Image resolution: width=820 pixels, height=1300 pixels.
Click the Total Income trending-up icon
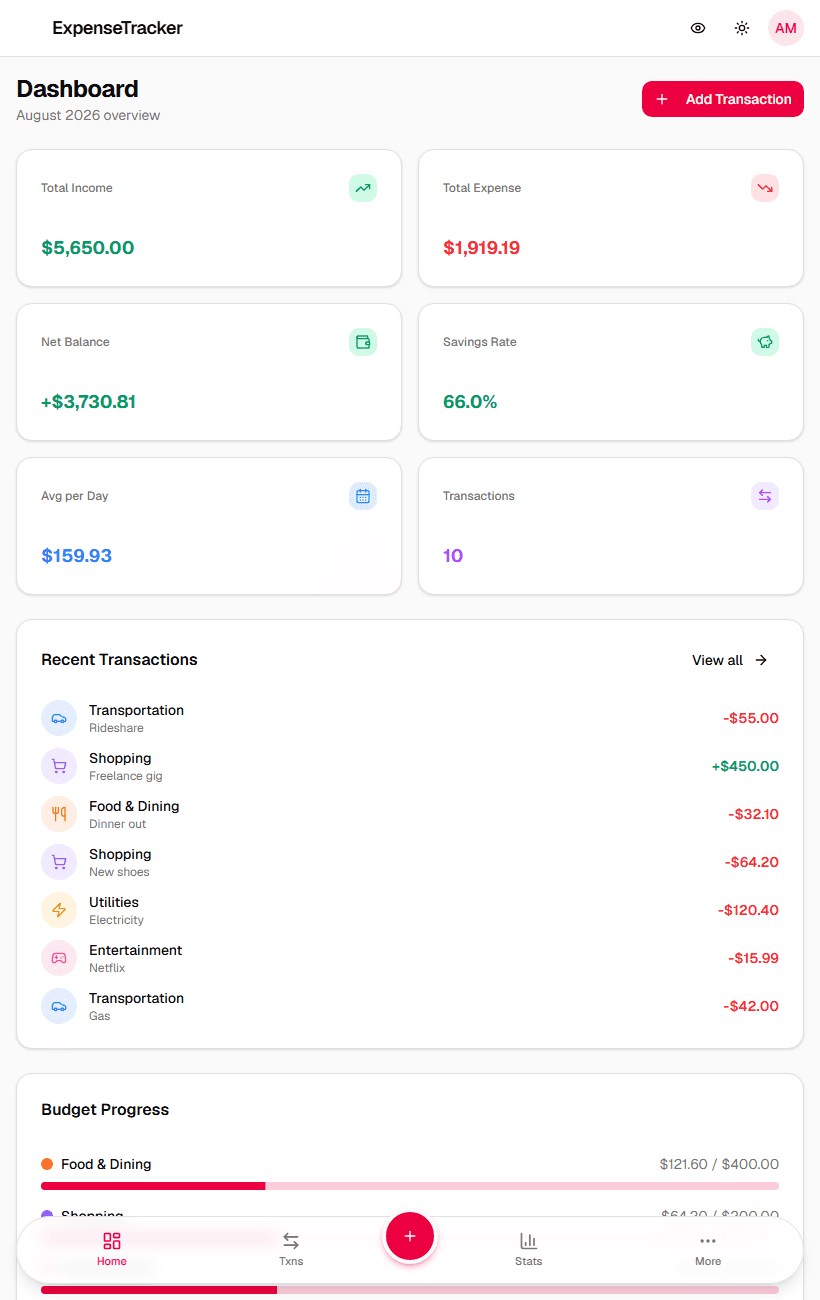(x=363, y=188)
